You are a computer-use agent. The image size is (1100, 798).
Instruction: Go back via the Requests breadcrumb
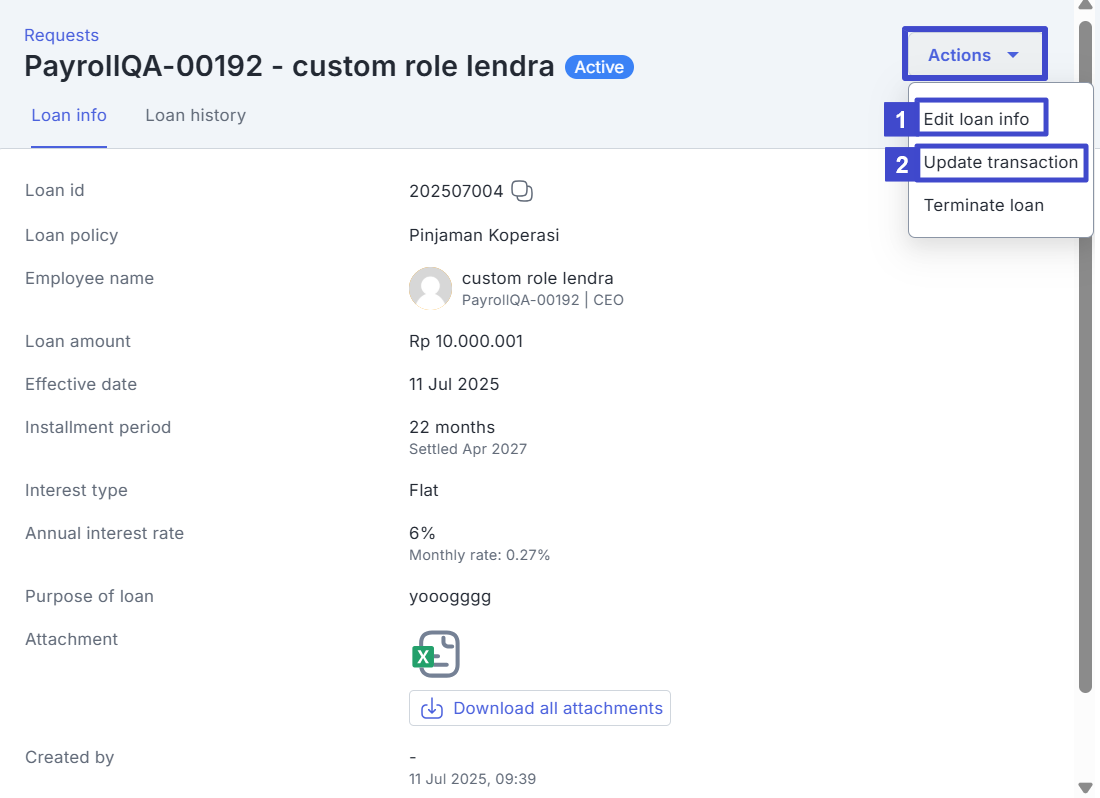(61, 35)
